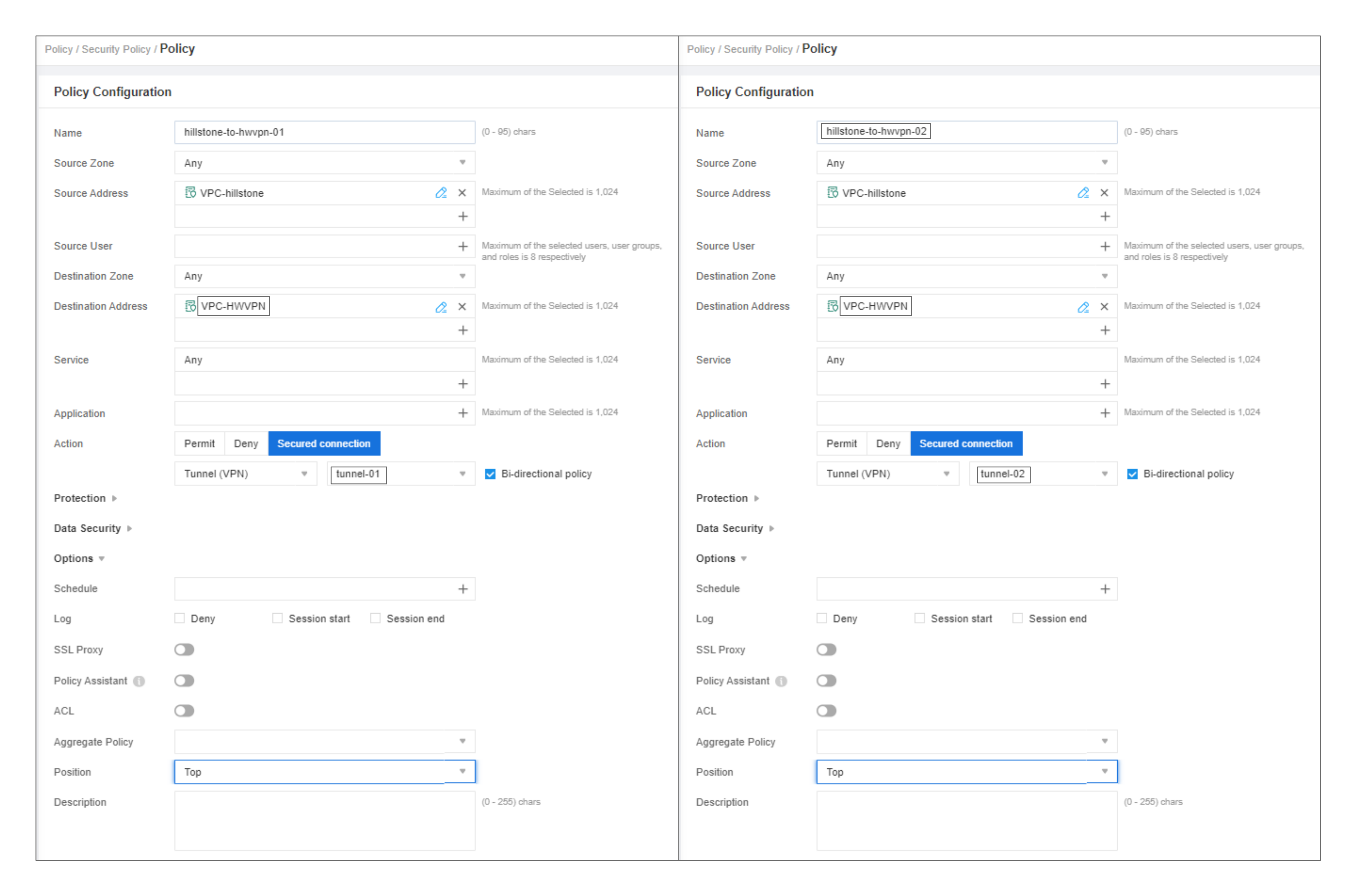Edit VPC-hillstone source address in left policy
The width and height of the screenshot is (1356, 896).
coord(441,193)
